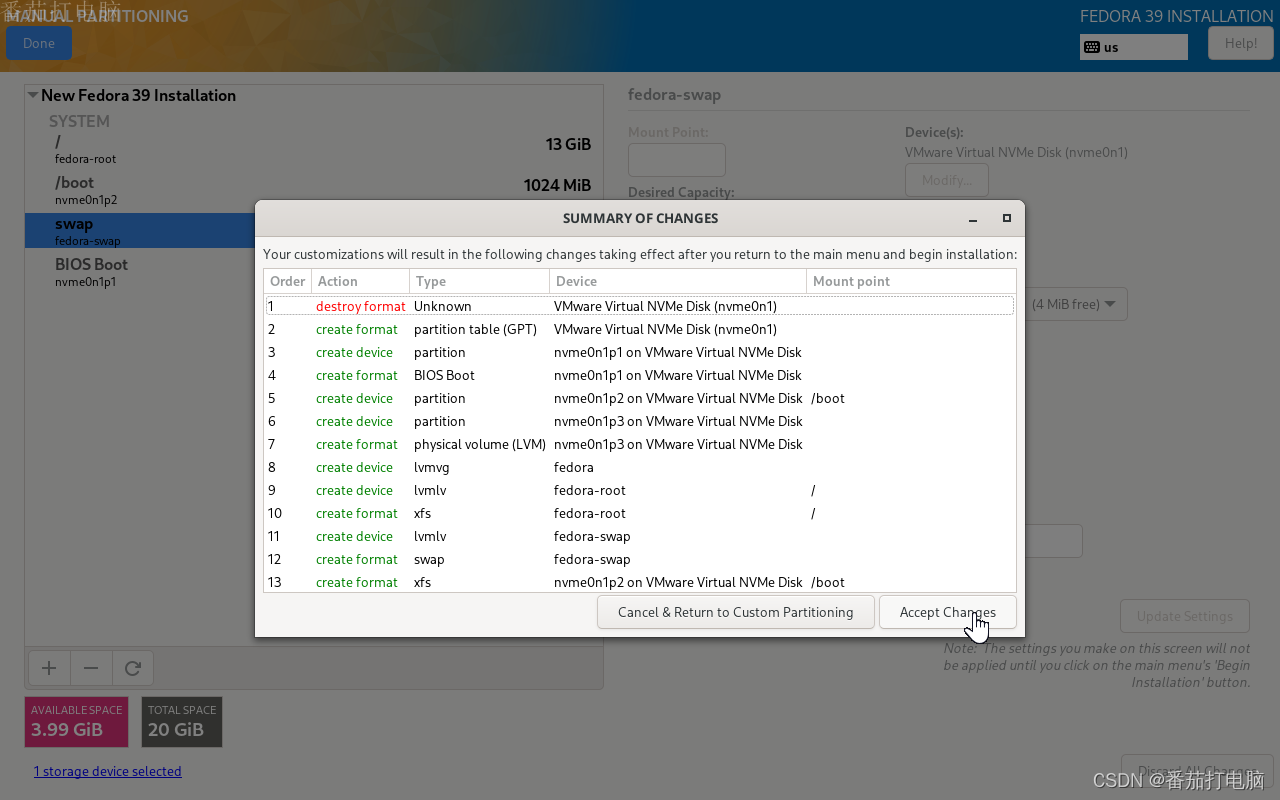Click the Action column header
This screenshot has height=800, width=1280.
point(361,281)
